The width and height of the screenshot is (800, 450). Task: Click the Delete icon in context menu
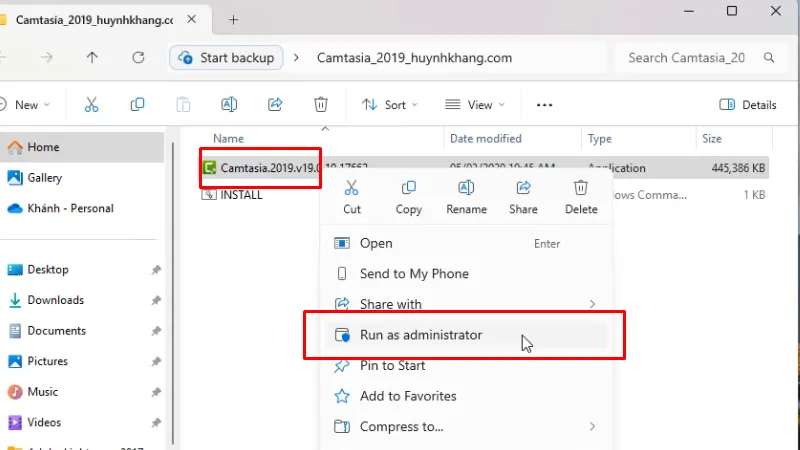click(581, 188)
